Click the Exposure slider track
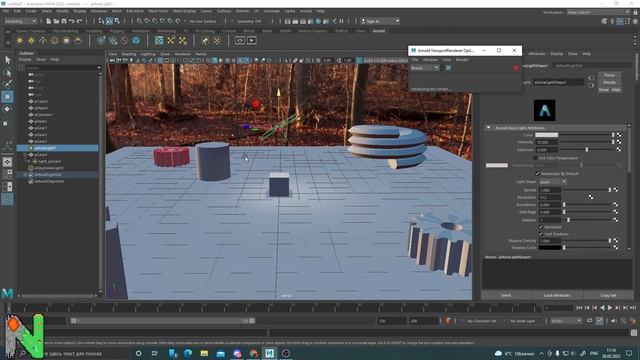Viewport: 640px width, 360px height. [587, 150]
